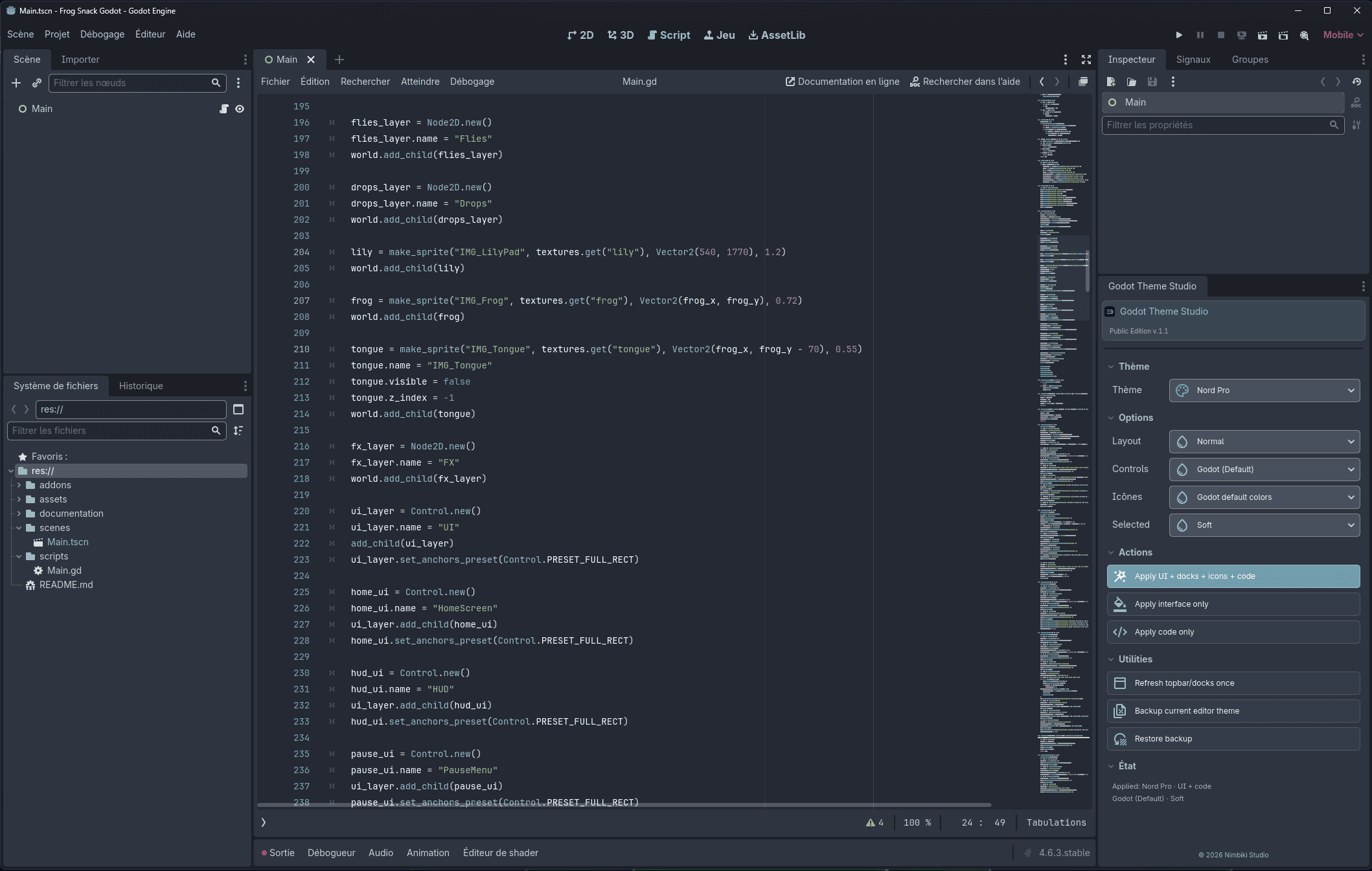The image size is (1372, 871).
Task: Add a new scene tab with the plus
Action: (x=339, y=60)
